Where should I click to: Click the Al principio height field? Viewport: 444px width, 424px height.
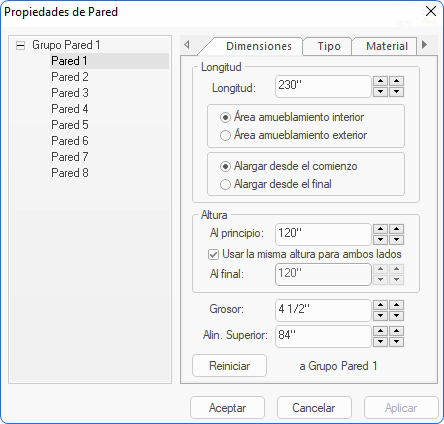pos(323,234)
